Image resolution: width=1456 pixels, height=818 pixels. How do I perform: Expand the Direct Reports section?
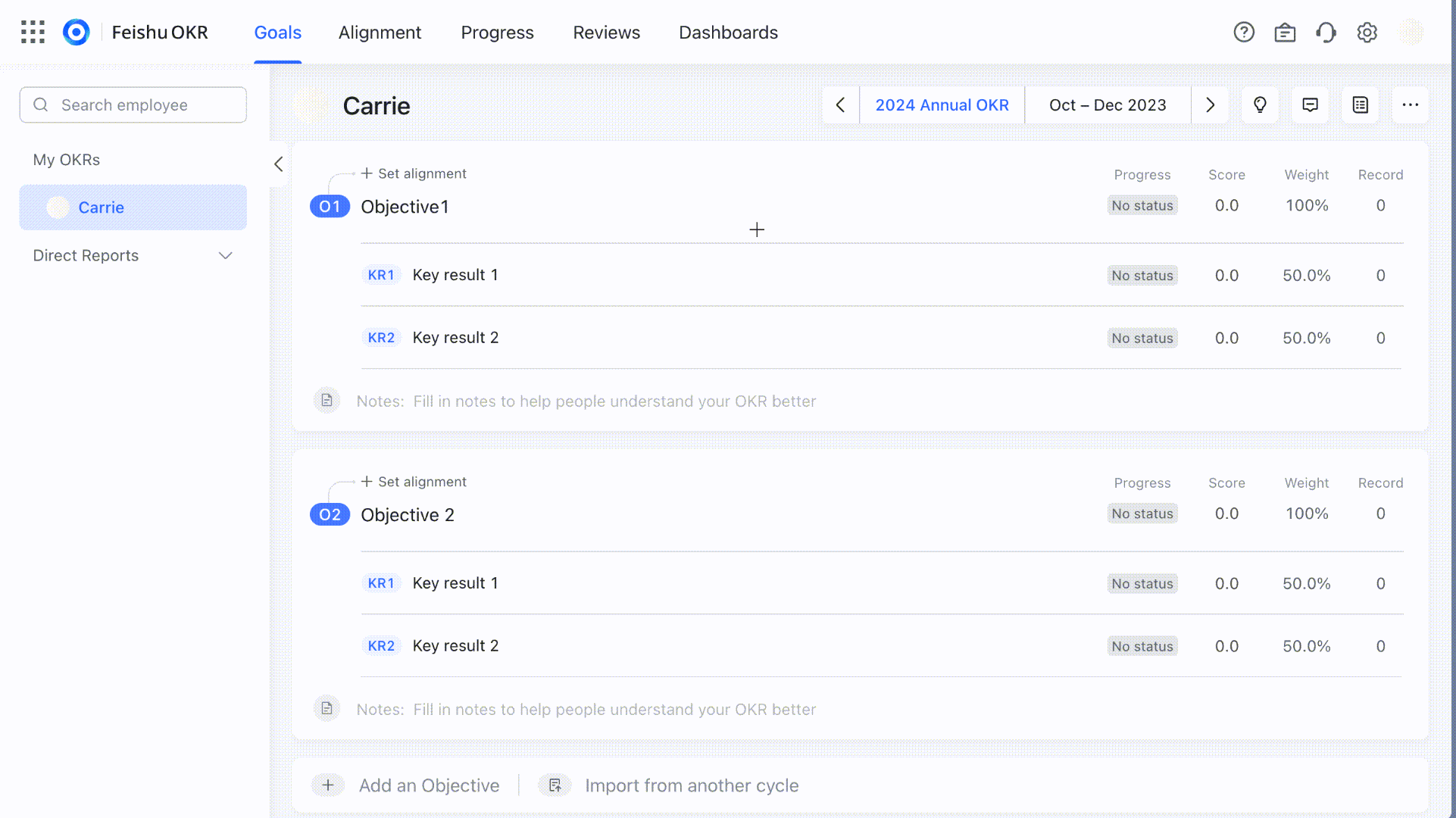[225, 255]
